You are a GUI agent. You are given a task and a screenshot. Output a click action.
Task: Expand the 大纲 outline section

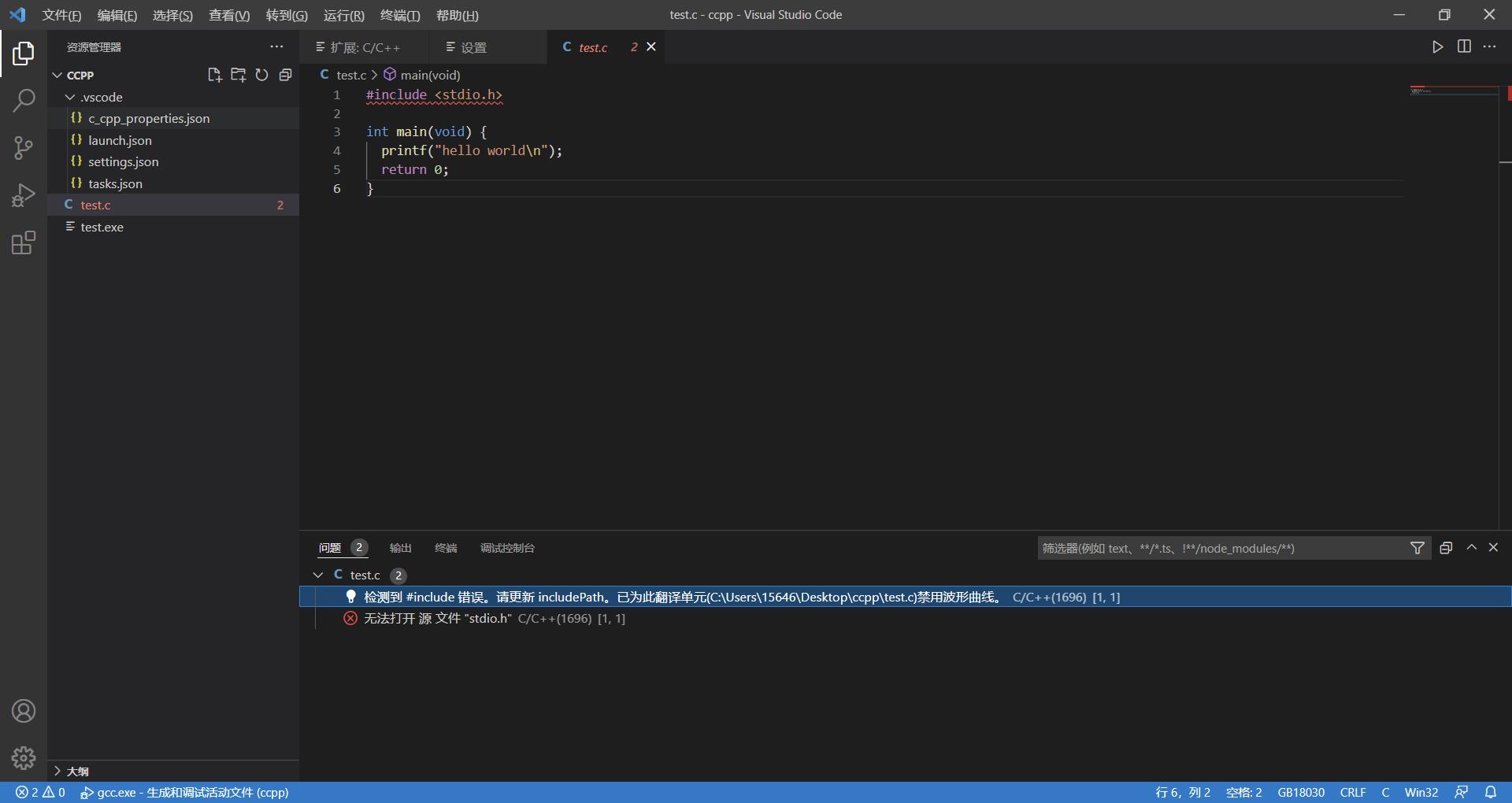click(57, 771)
